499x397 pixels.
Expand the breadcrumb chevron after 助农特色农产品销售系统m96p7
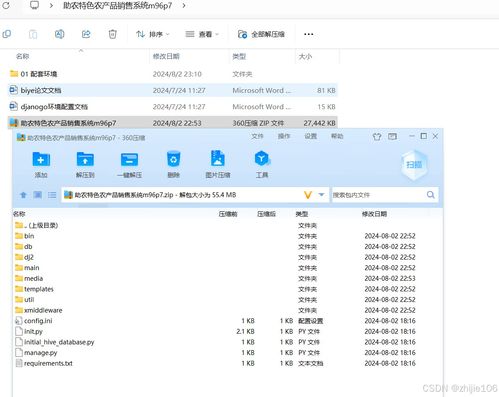tap(184, 5)
